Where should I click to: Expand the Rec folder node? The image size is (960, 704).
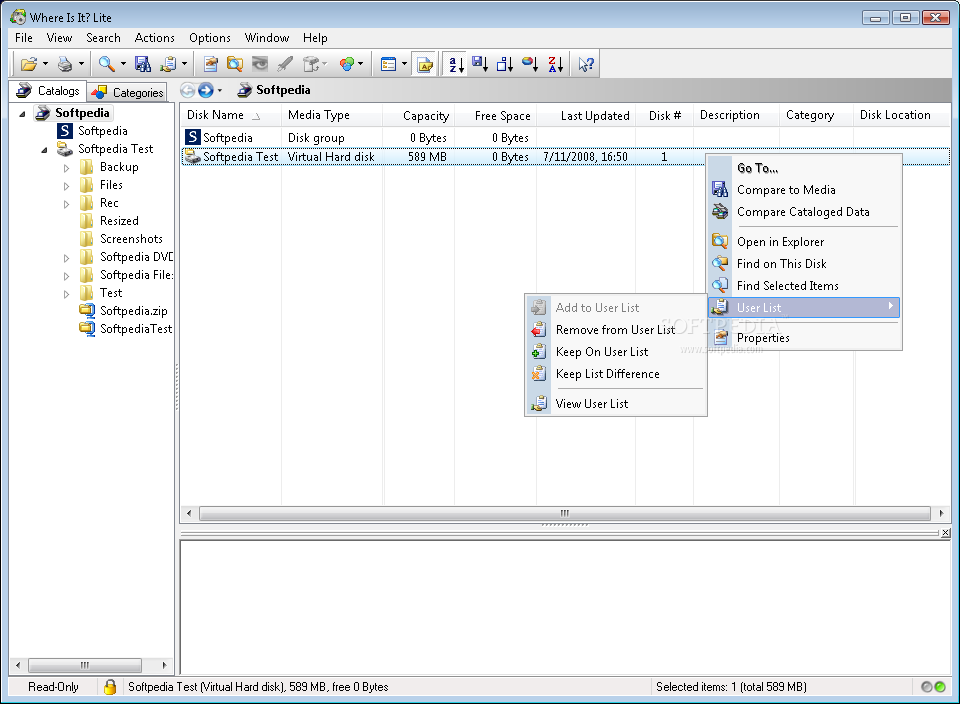point(66,204)
